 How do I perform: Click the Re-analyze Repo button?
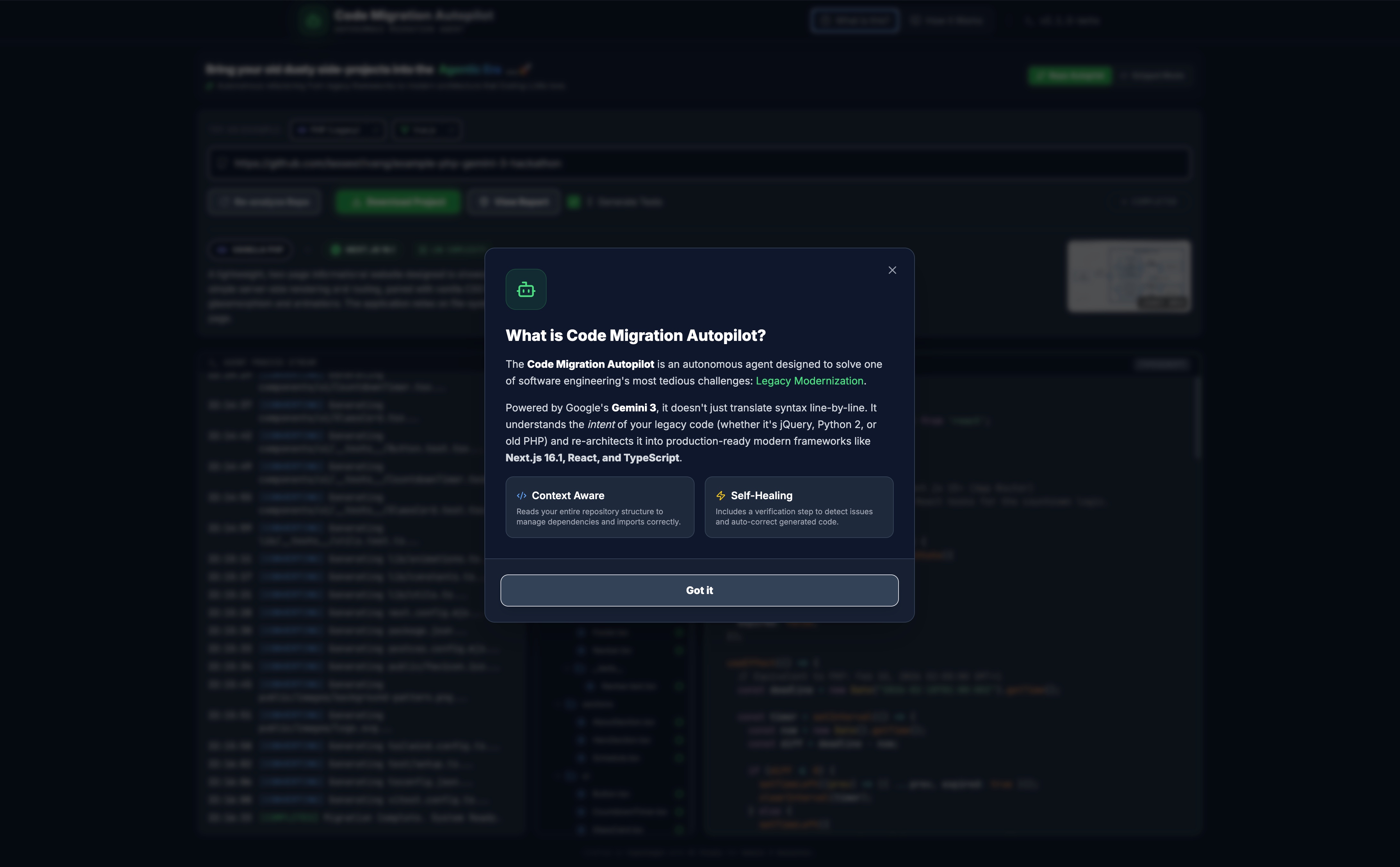click(264, 202)
